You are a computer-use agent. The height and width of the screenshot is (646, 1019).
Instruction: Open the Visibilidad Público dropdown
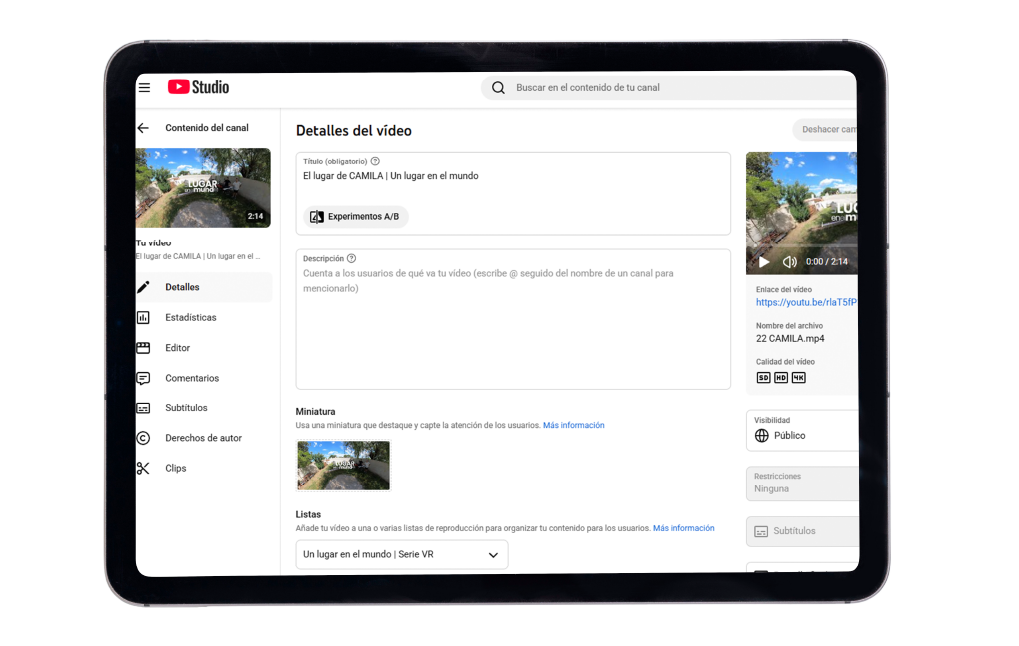(801, 430)
